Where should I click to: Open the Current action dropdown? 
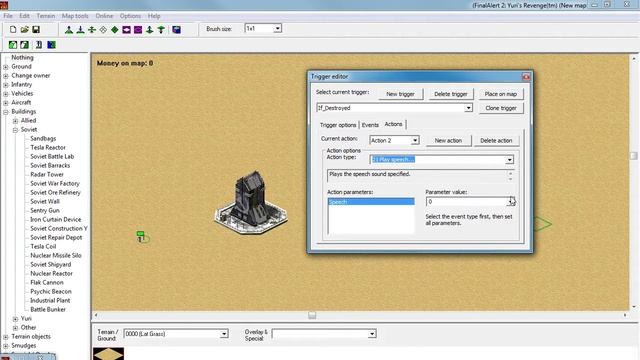coord(415,140)
